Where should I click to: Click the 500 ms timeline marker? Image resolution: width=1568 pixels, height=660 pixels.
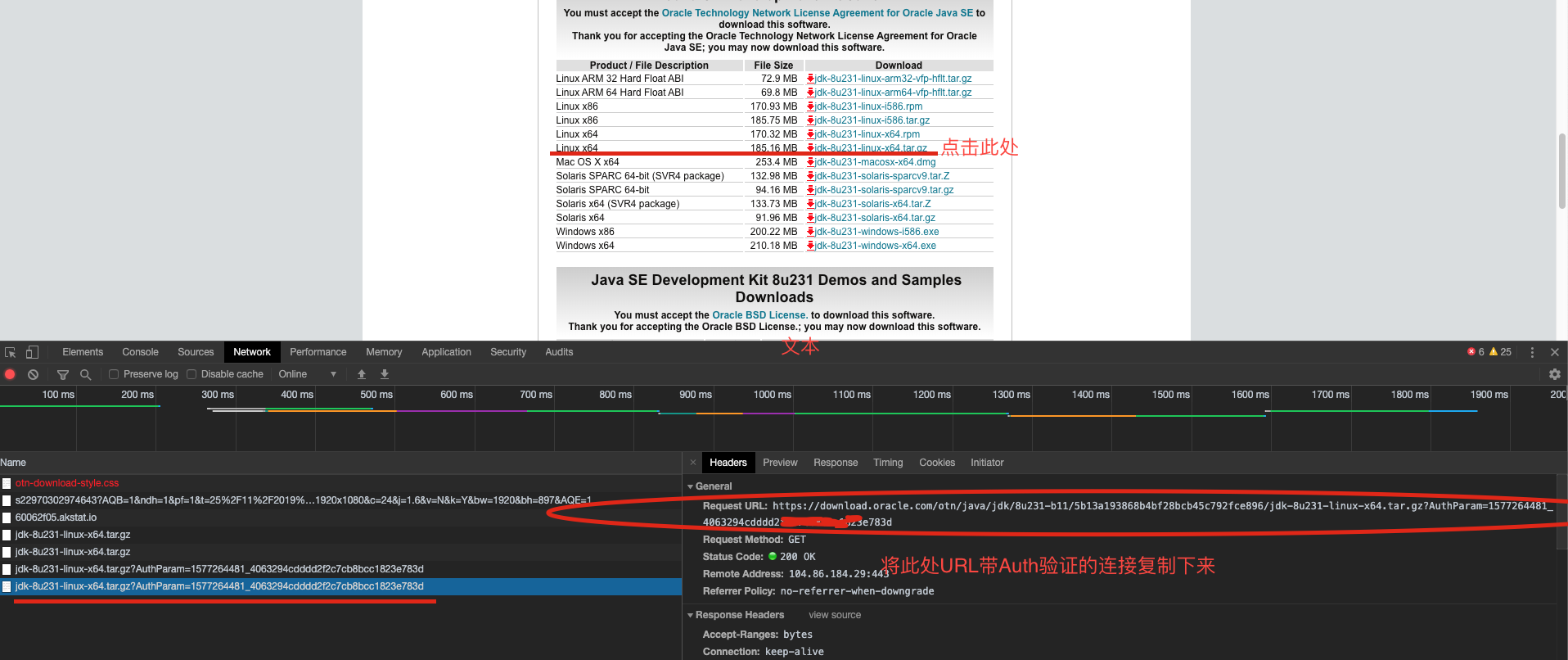[376, 395]
